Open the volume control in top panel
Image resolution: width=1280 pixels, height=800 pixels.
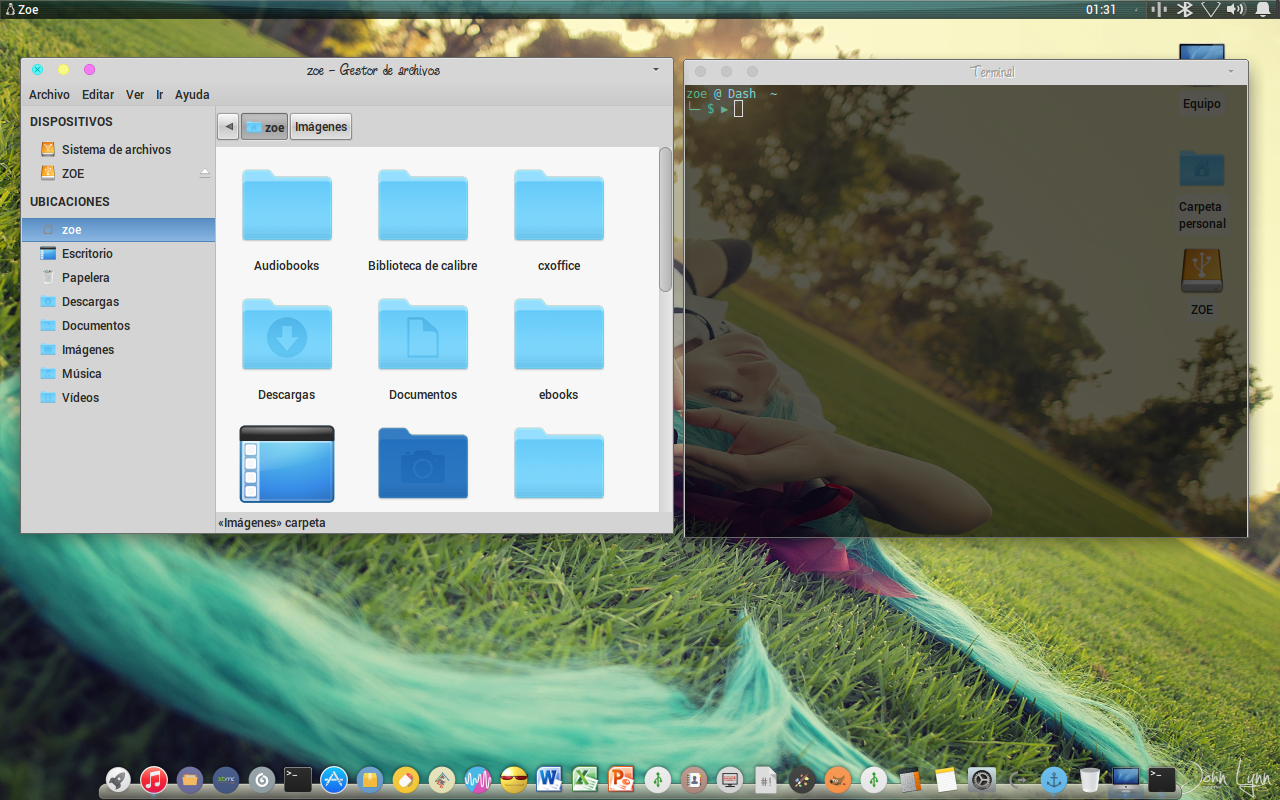pyautogui.click(x=1236, y=9)
